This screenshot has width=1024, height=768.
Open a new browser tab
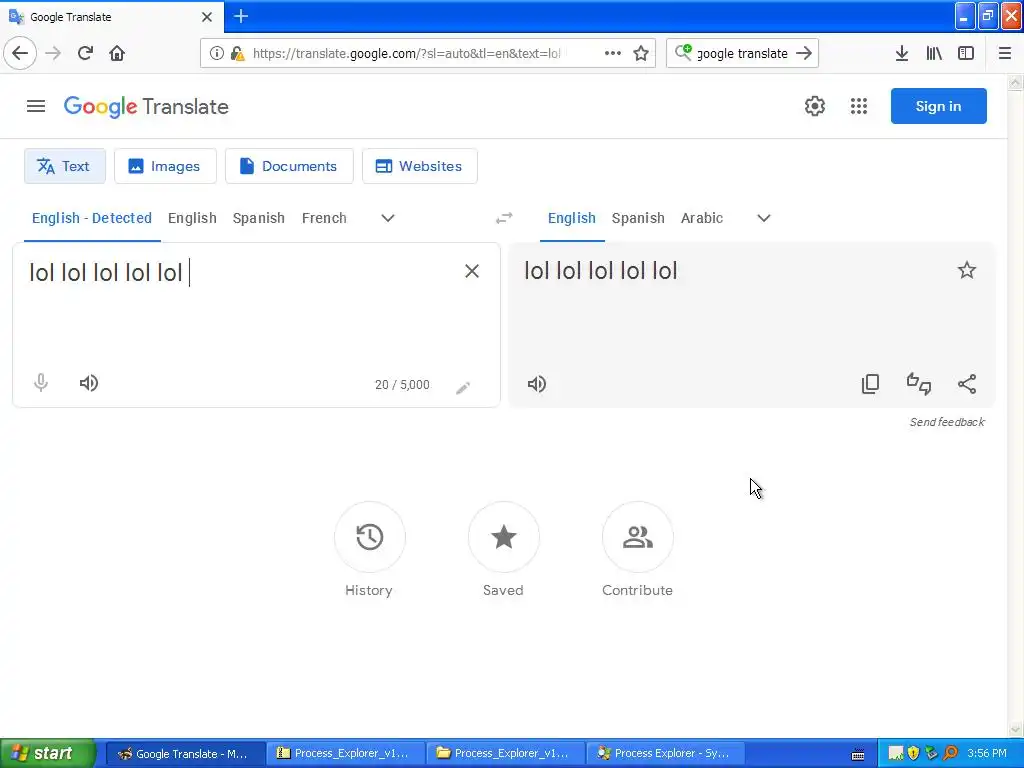(241, 16)
